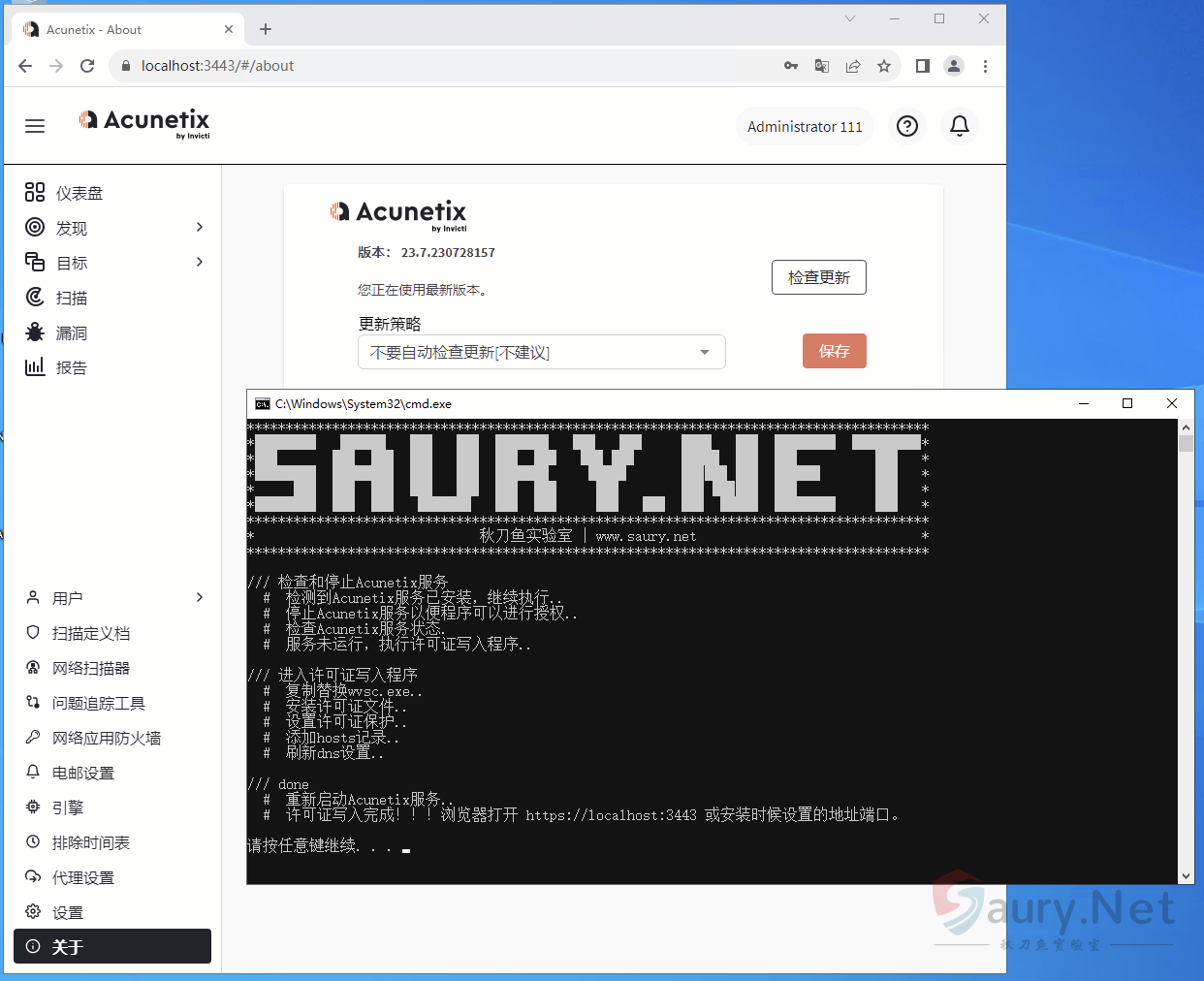Open the 更新策略 update policy dropdown
Viewport: 1204px width, 981px height.
[x=541, y=352]
